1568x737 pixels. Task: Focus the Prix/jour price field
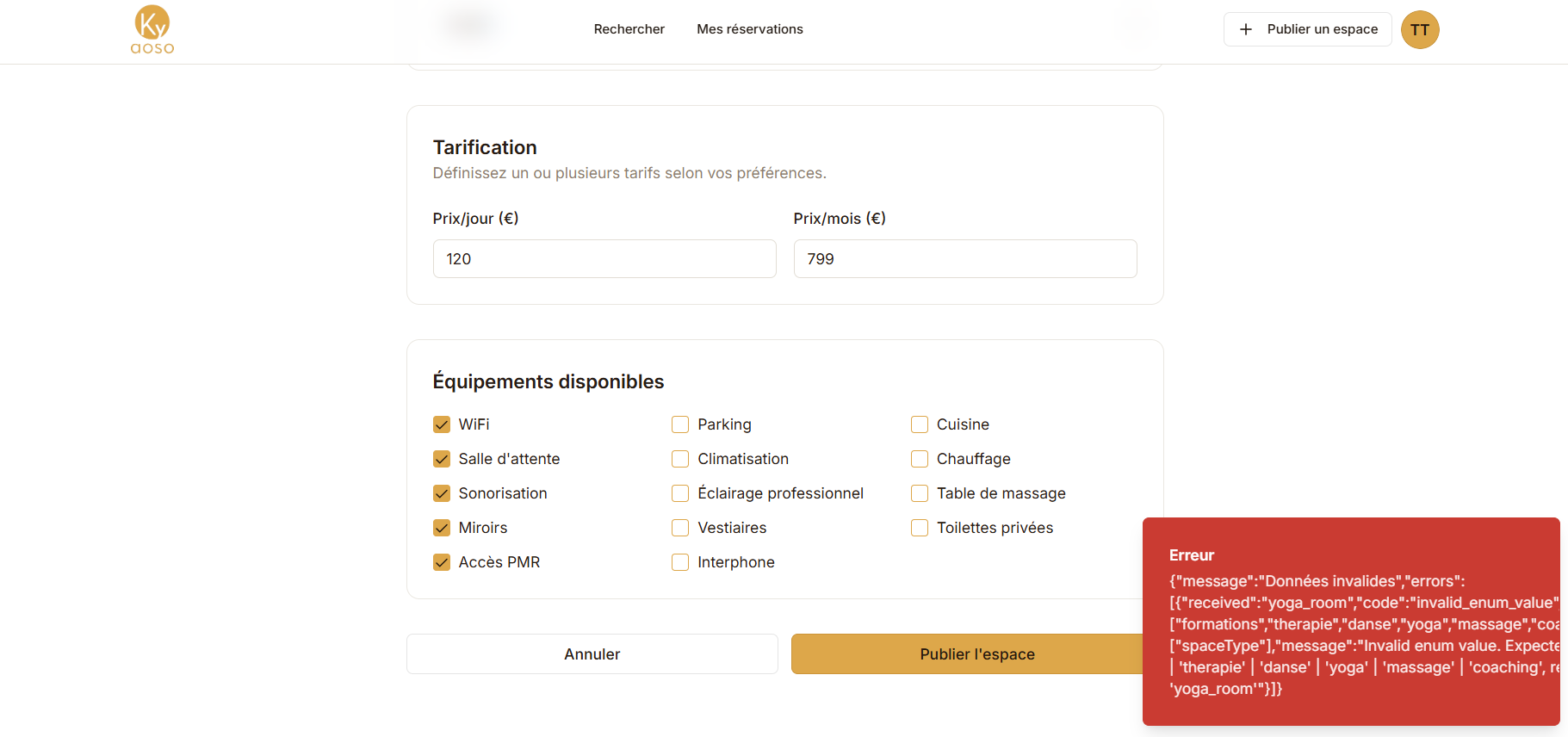604,259
